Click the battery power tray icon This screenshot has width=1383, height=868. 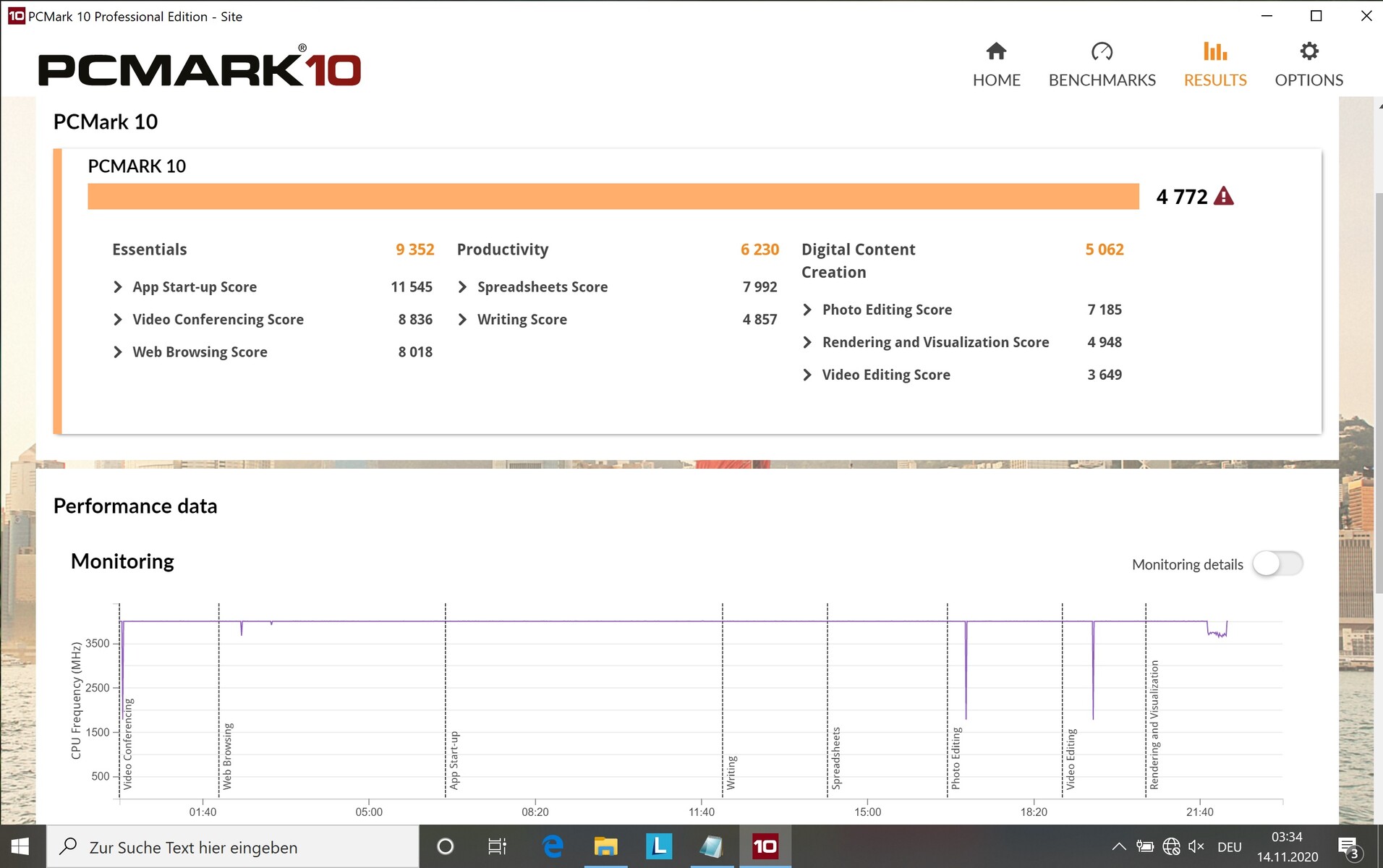(1145, 846)
